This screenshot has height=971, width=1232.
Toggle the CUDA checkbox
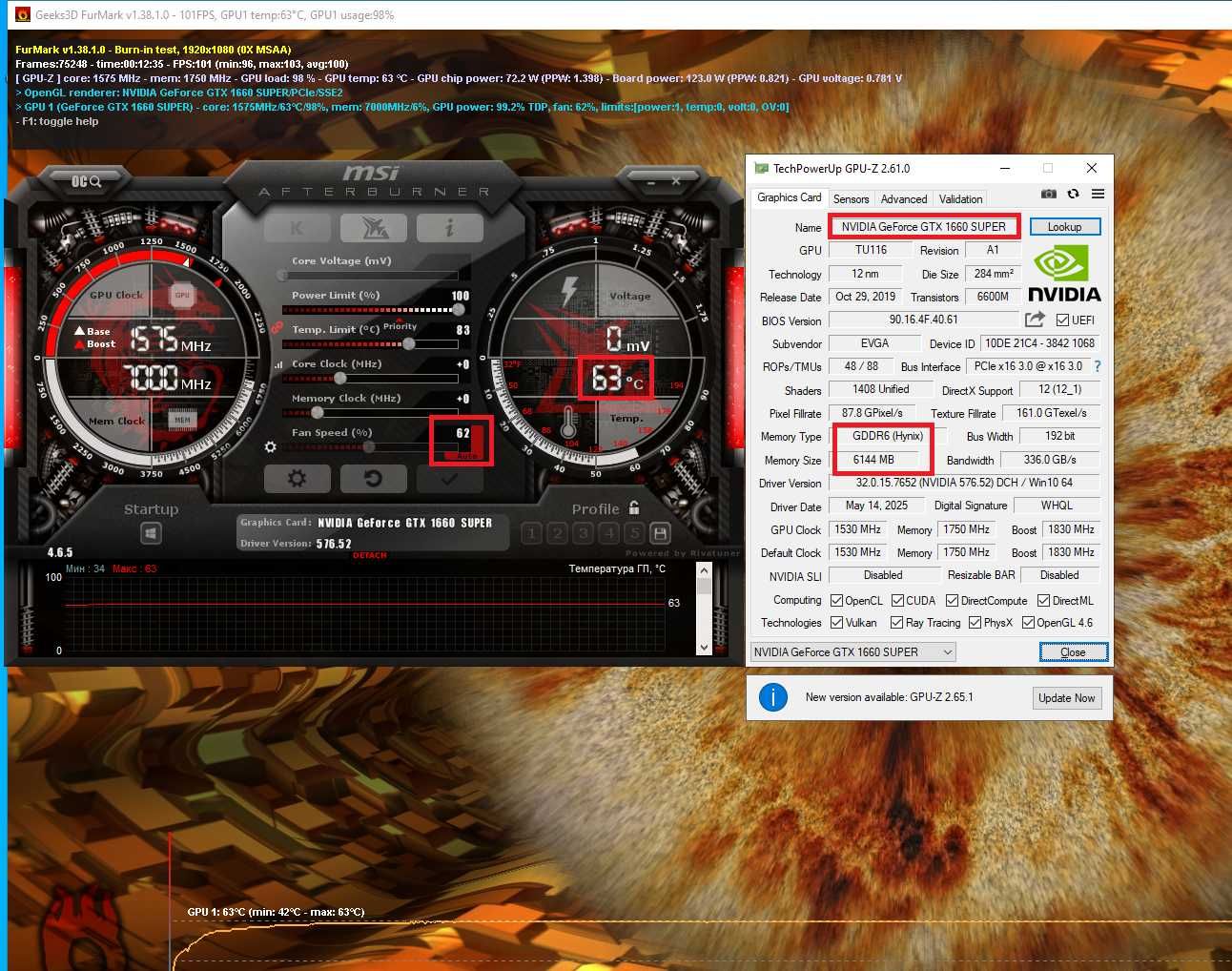pos(897,601)
